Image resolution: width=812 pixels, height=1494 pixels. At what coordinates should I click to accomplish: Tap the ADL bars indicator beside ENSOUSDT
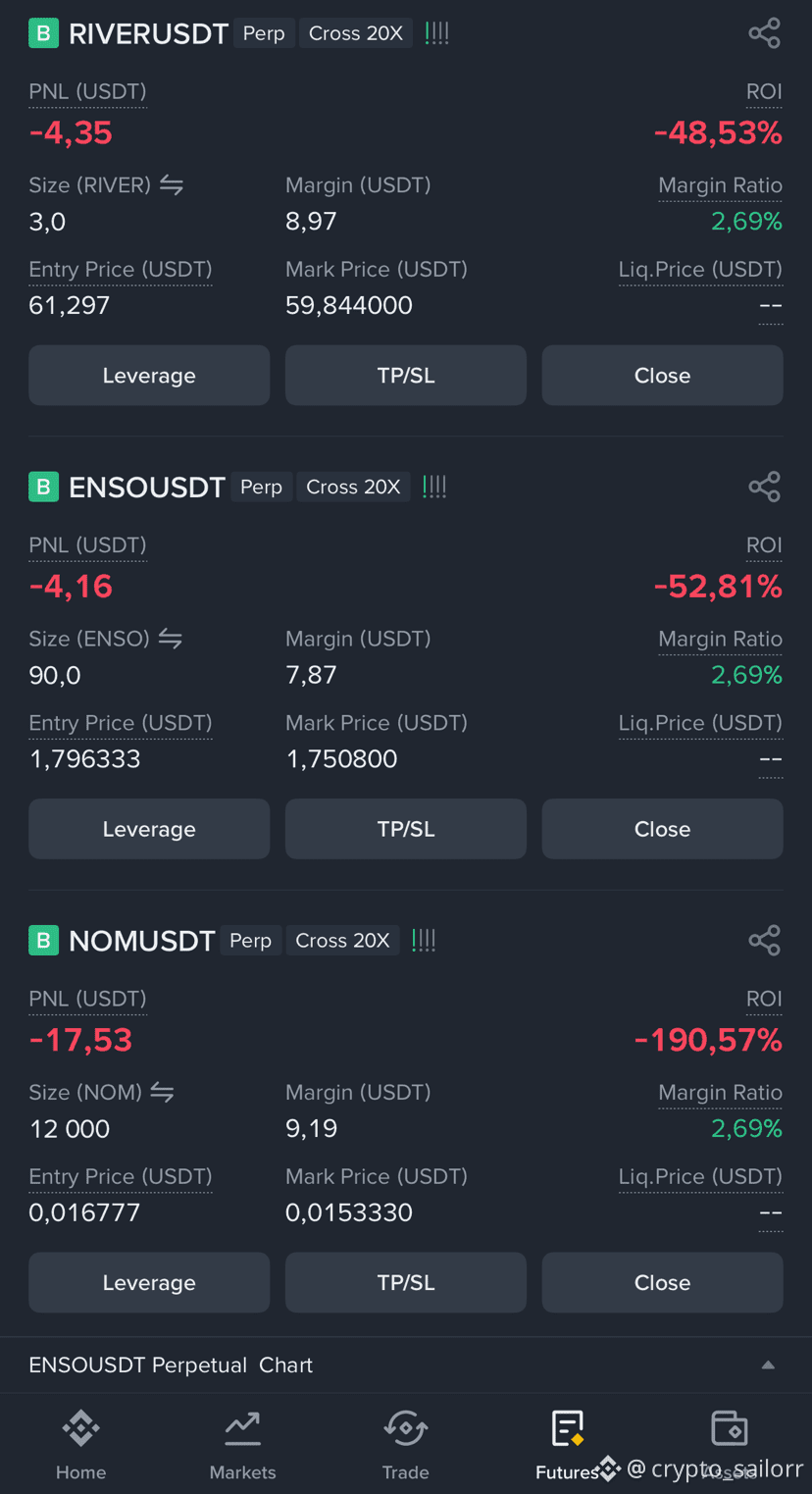(434, 487)
